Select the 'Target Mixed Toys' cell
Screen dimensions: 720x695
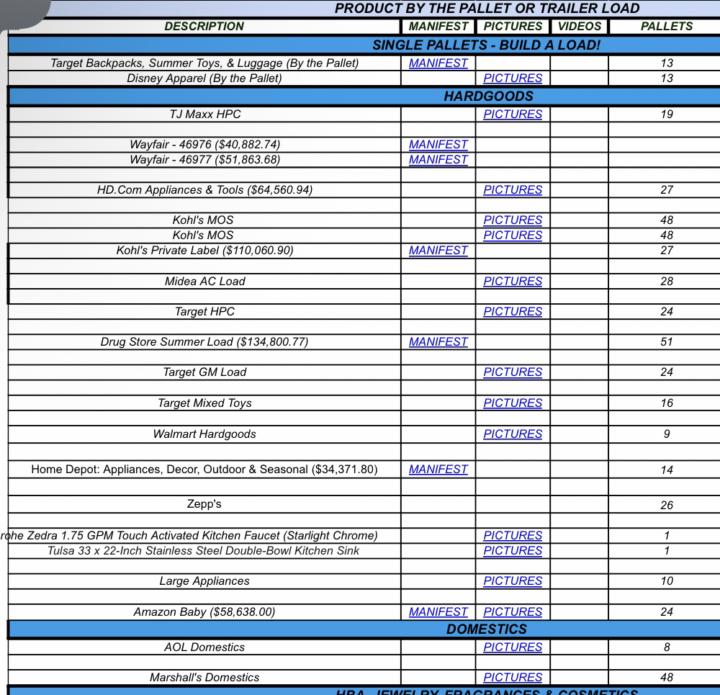[205, 403]
